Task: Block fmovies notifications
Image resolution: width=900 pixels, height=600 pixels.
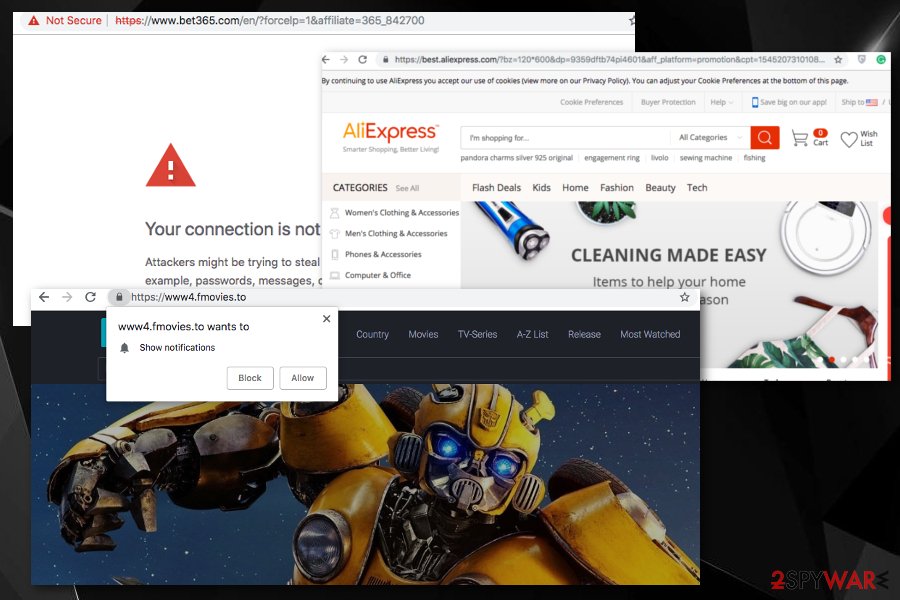Action: (250, 378)
